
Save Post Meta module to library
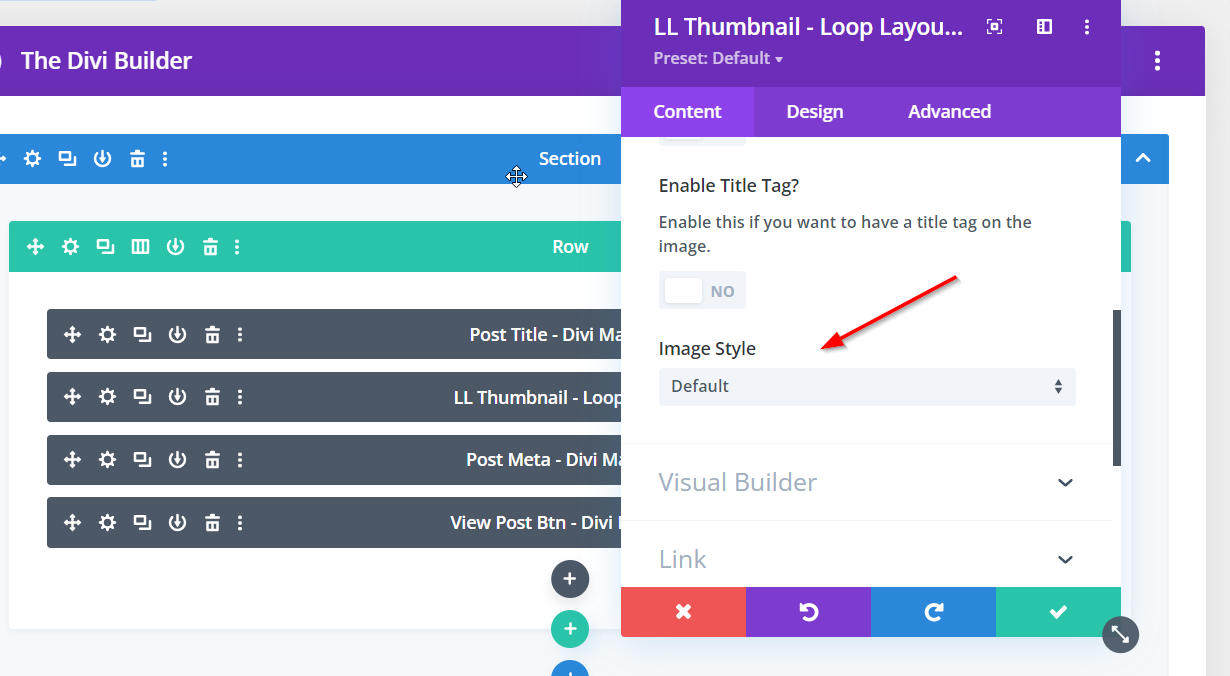[x=178, y=460]
